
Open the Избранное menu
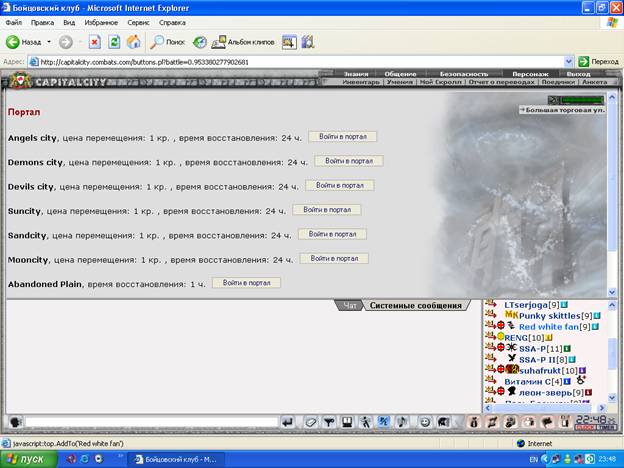[101, 23]
